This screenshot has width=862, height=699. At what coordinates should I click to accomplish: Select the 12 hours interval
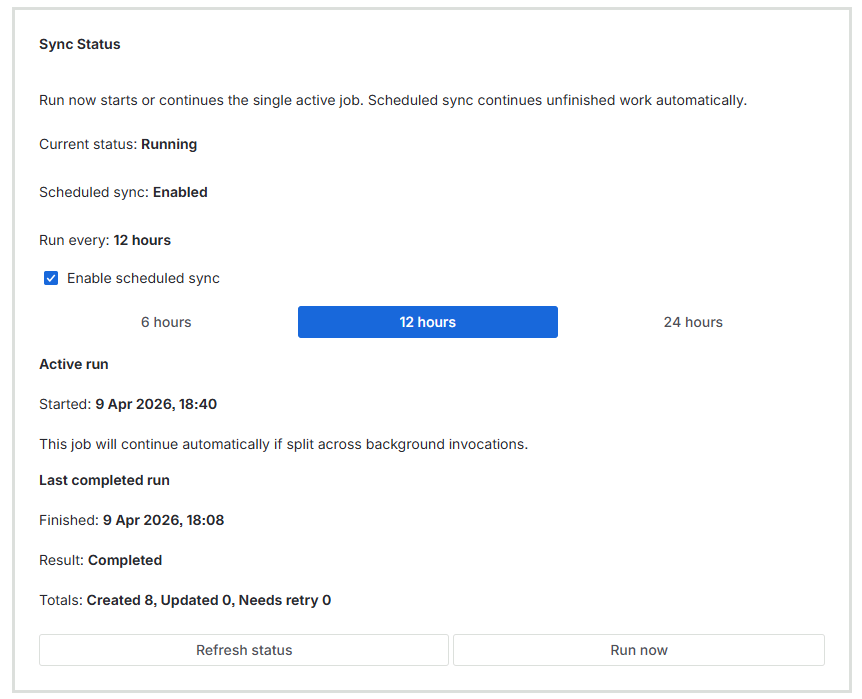[427, 322]
